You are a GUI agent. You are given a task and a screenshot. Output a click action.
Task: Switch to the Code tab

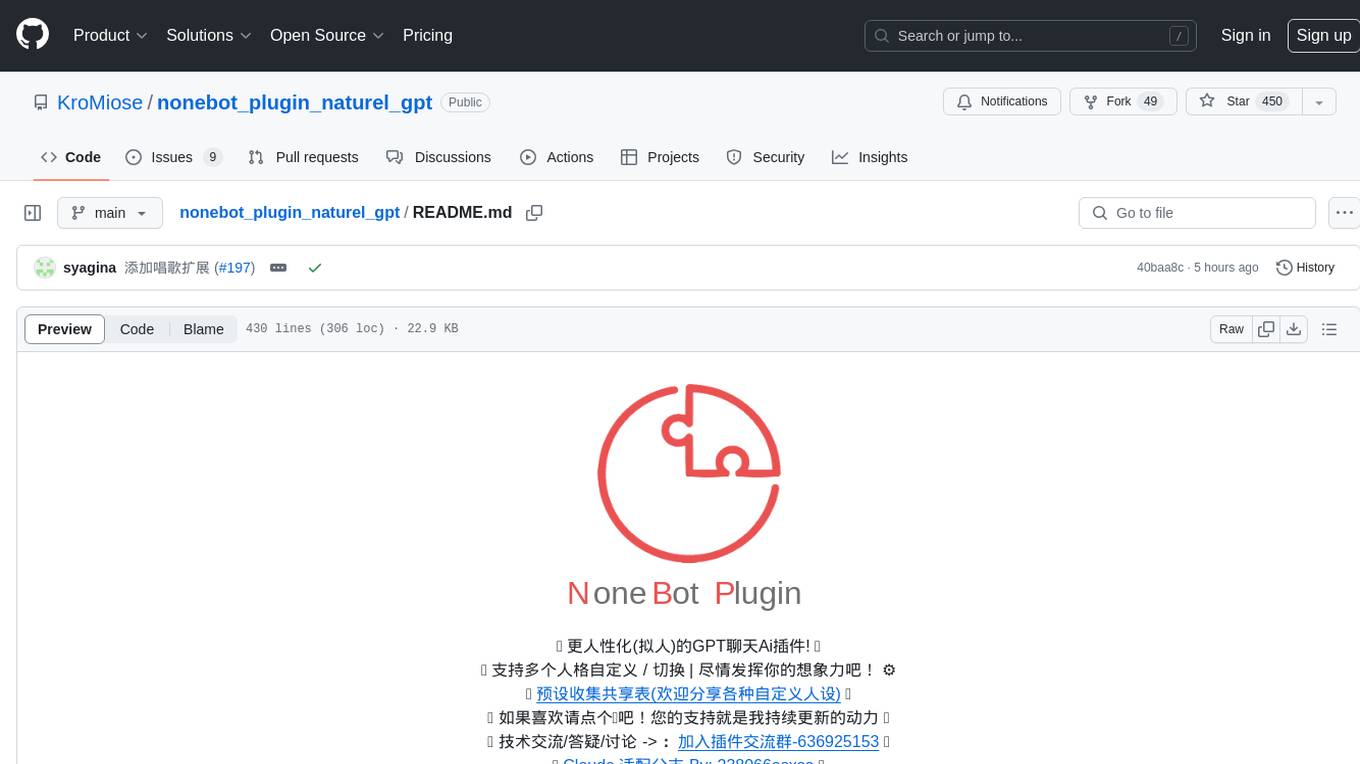(71, 157)
